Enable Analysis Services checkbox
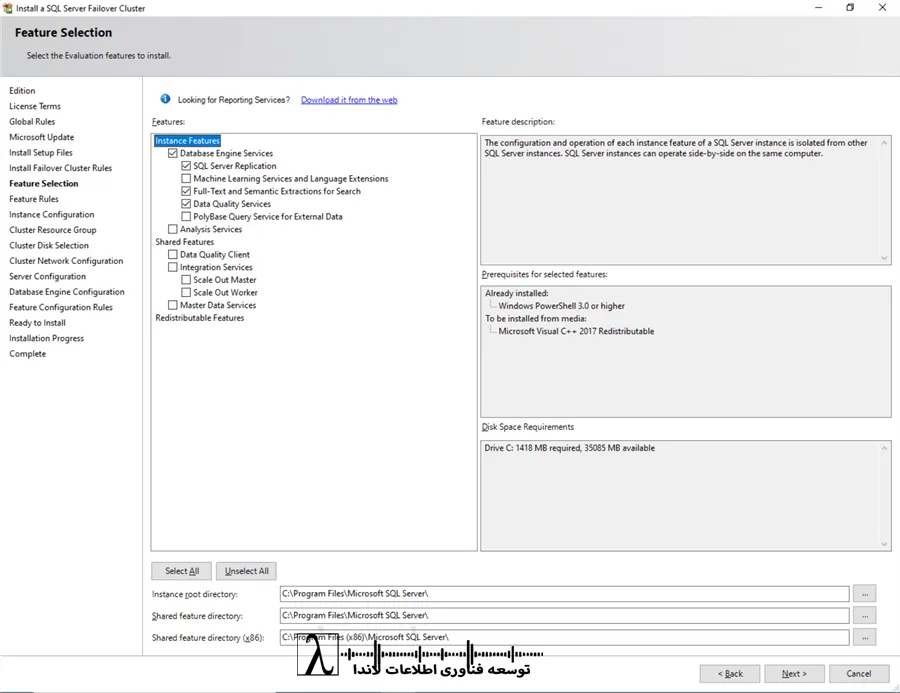 click(173, 229)
